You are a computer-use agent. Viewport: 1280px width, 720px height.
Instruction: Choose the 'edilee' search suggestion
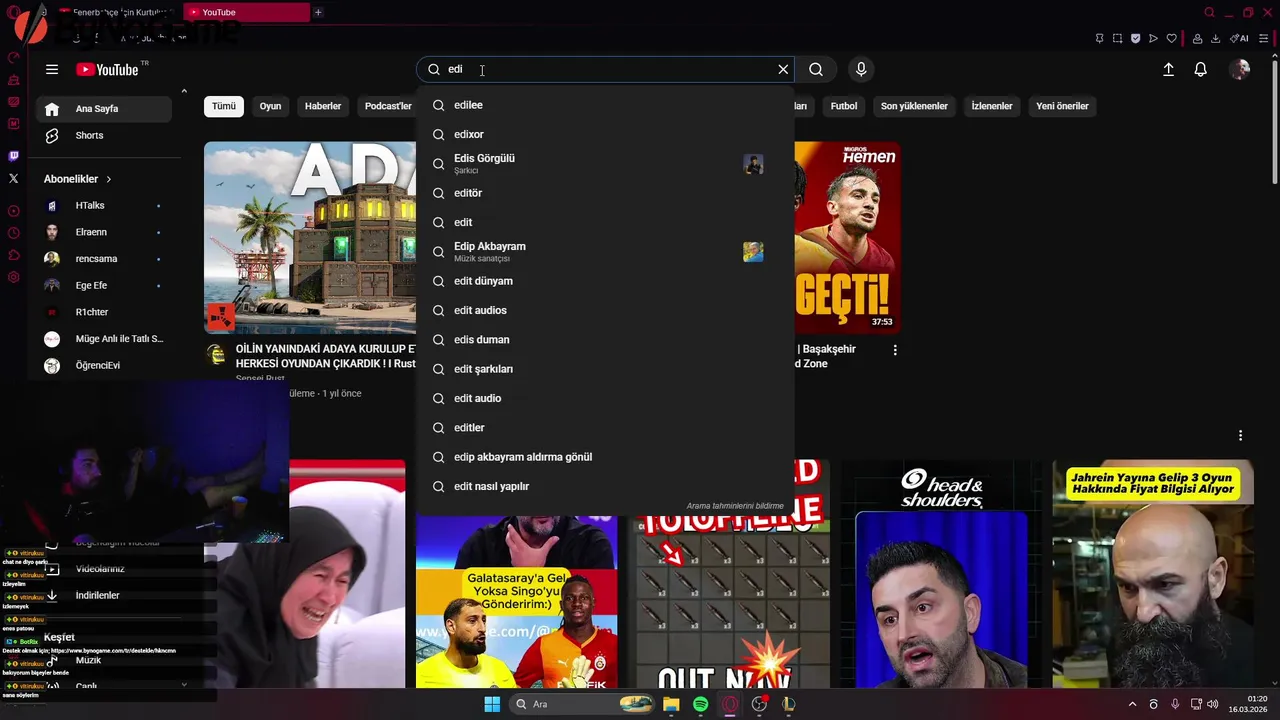tap(606, 105)
